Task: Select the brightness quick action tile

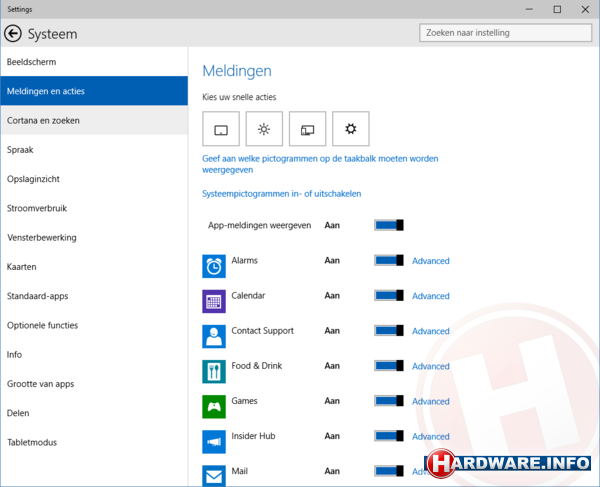Action: point(264,129)
